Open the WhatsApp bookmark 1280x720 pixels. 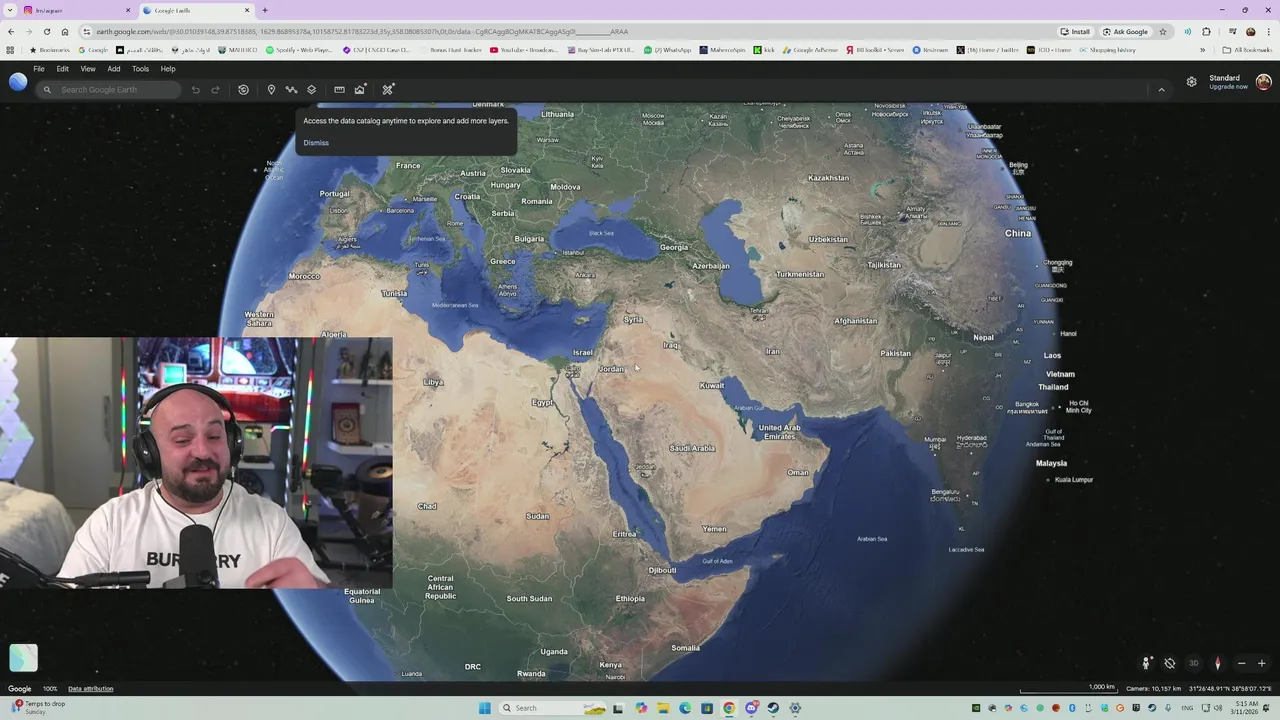[x=668, y=50]
